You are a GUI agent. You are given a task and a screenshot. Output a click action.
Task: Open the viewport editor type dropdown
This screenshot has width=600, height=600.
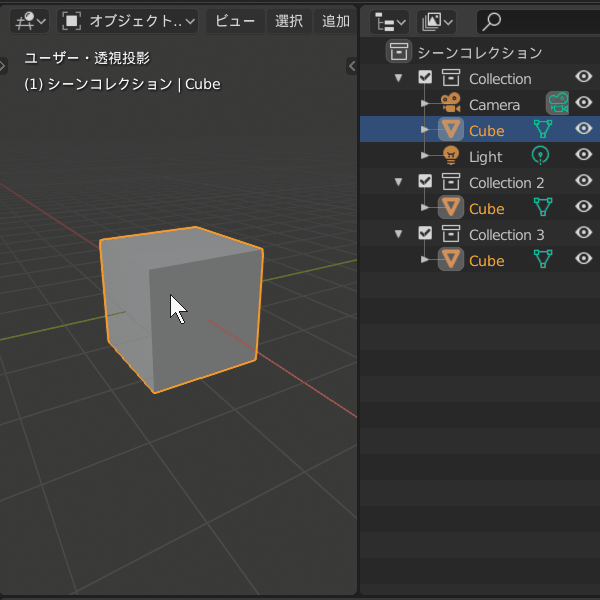tap(29, 21)
